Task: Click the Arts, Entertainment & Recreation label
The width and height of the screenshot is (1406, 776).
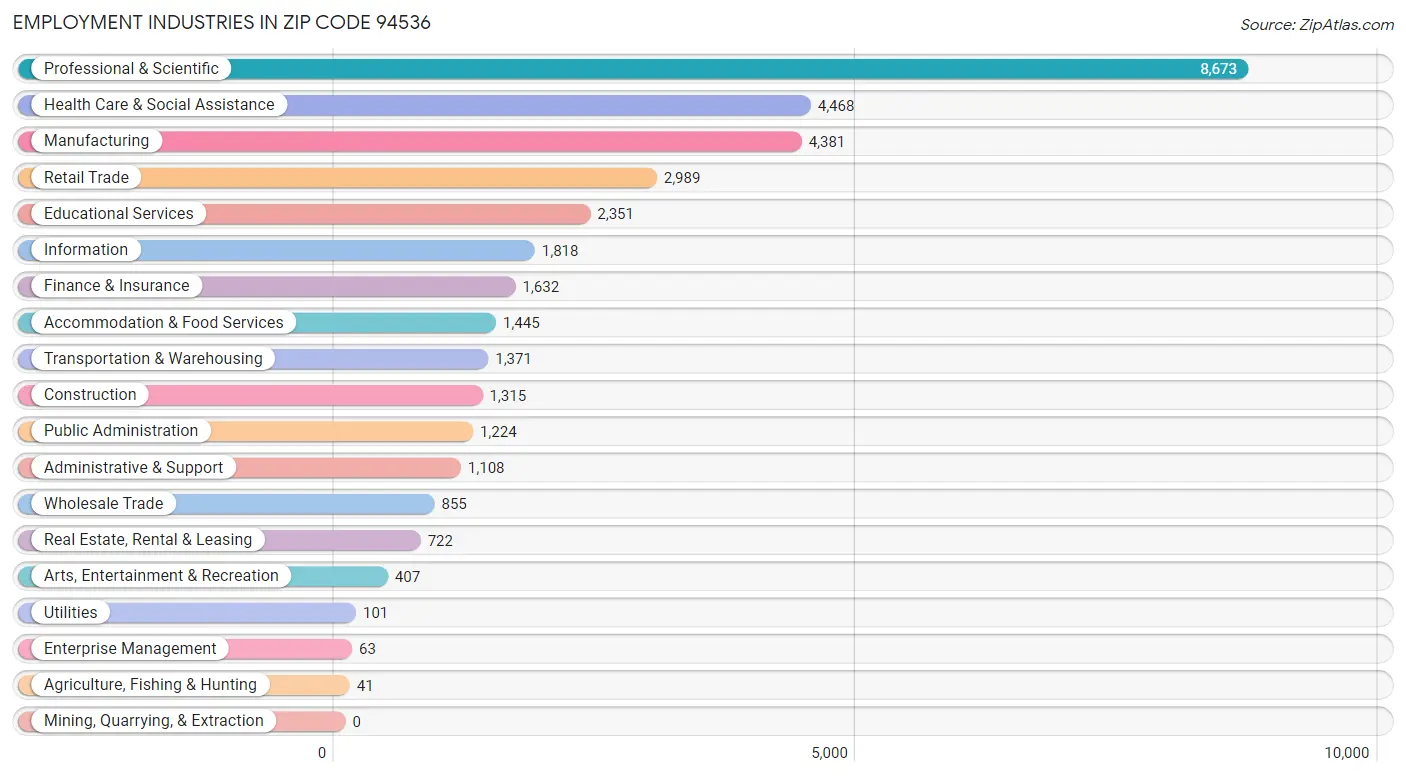Action: coord(161,576)
